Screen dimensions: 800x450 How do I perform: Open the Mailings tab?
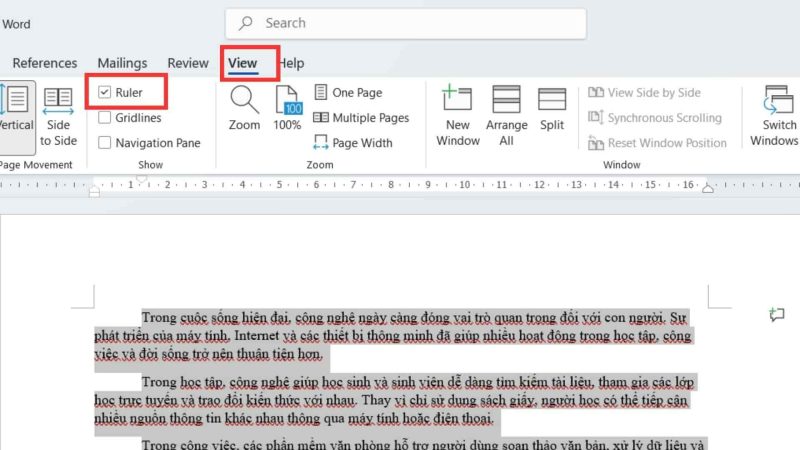122,63
